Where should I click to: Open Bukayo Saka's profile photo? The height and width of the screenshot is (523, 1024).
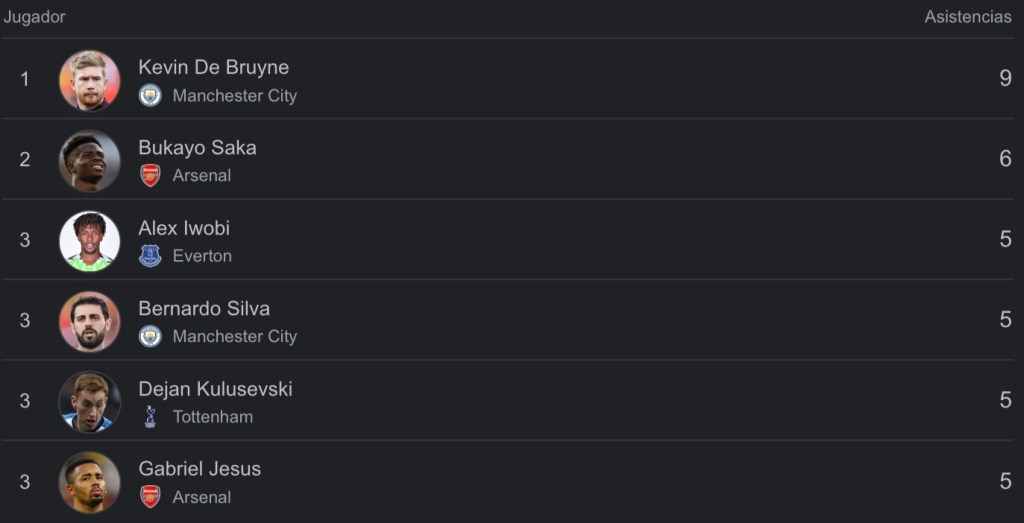pyautogui.click(x=89, y=160)
